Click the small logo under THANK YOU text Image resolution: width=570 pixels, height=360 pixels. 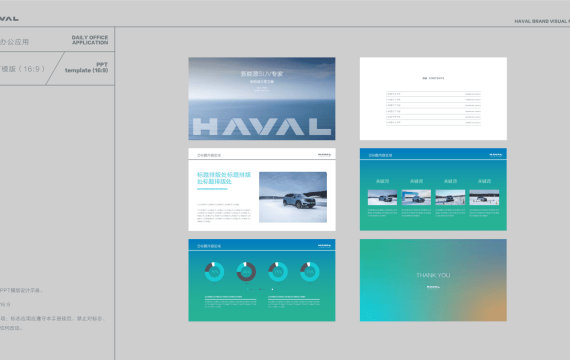click(x=433, y=287)
